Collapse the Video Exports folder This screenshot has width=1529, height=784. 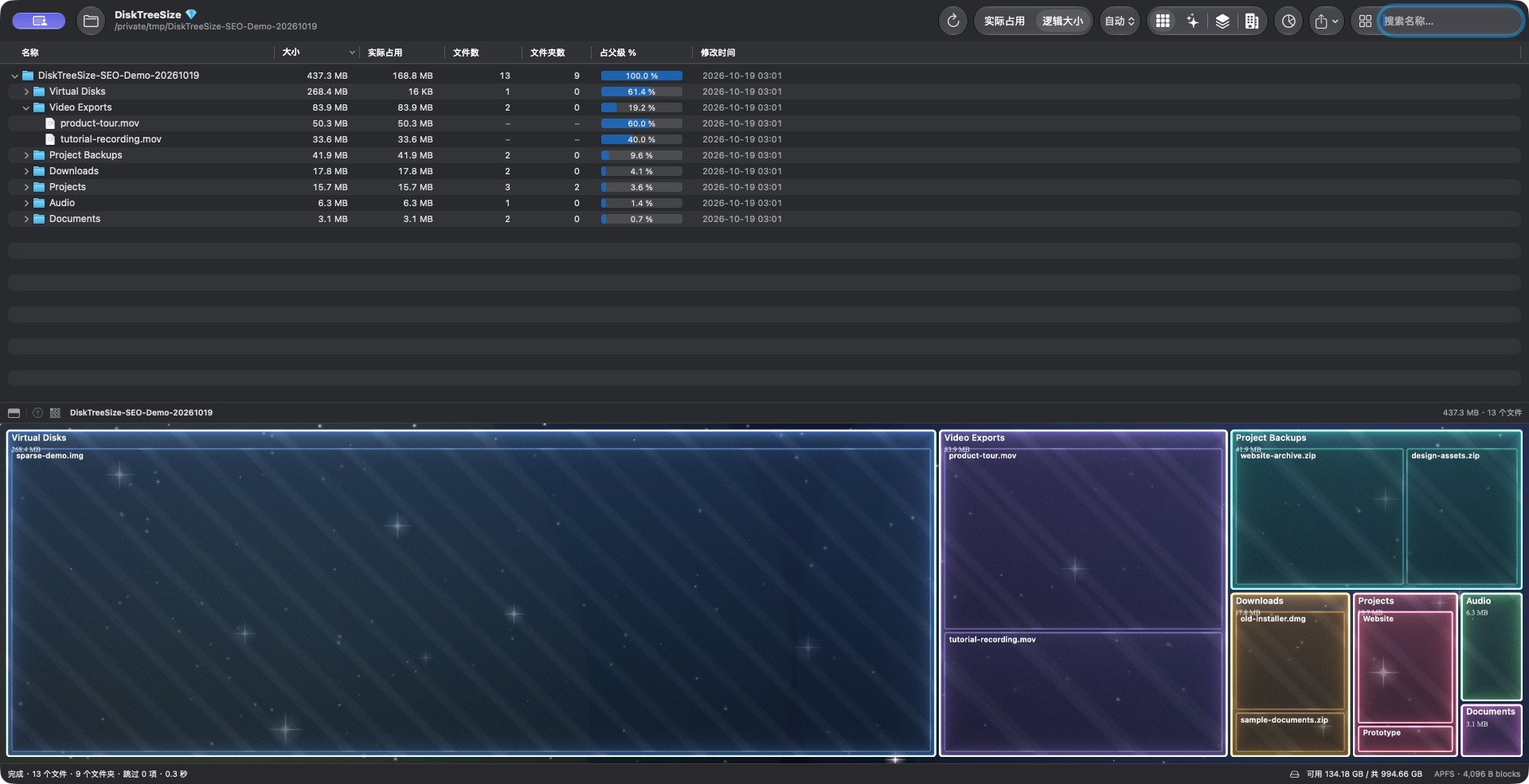pos(26,107)
